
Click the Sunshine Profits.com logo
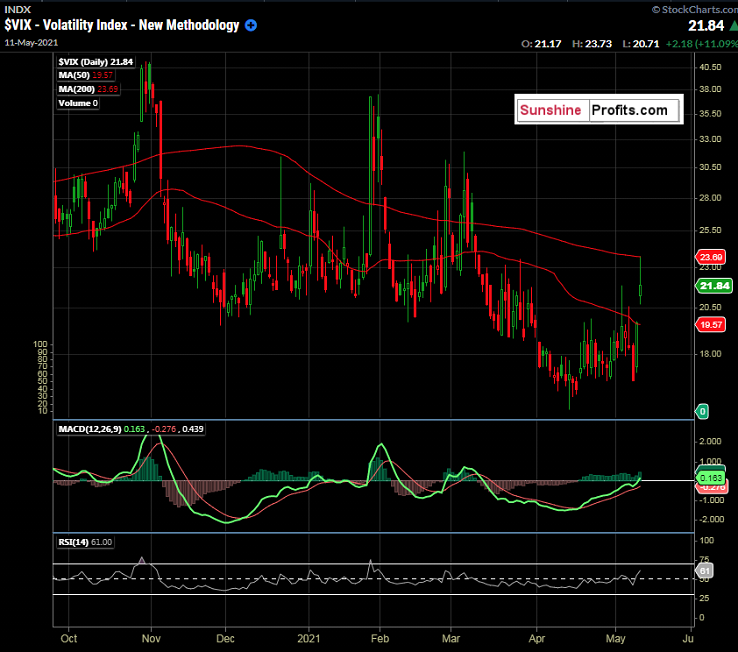[x=599, y=110]
